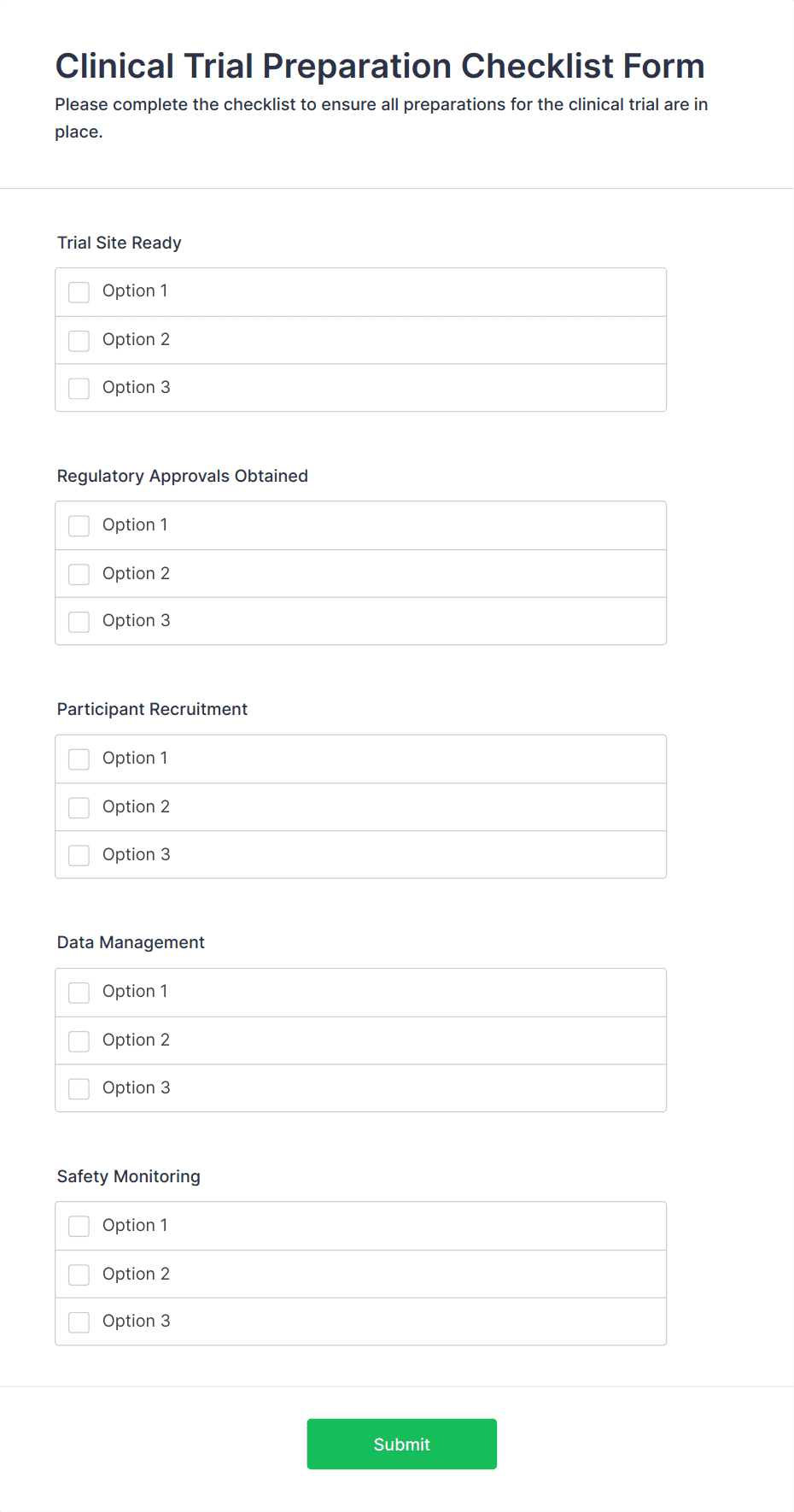Check Option 2 under Safety Monitoring
794x1512 pixels.
click(x=79, y=1274)
